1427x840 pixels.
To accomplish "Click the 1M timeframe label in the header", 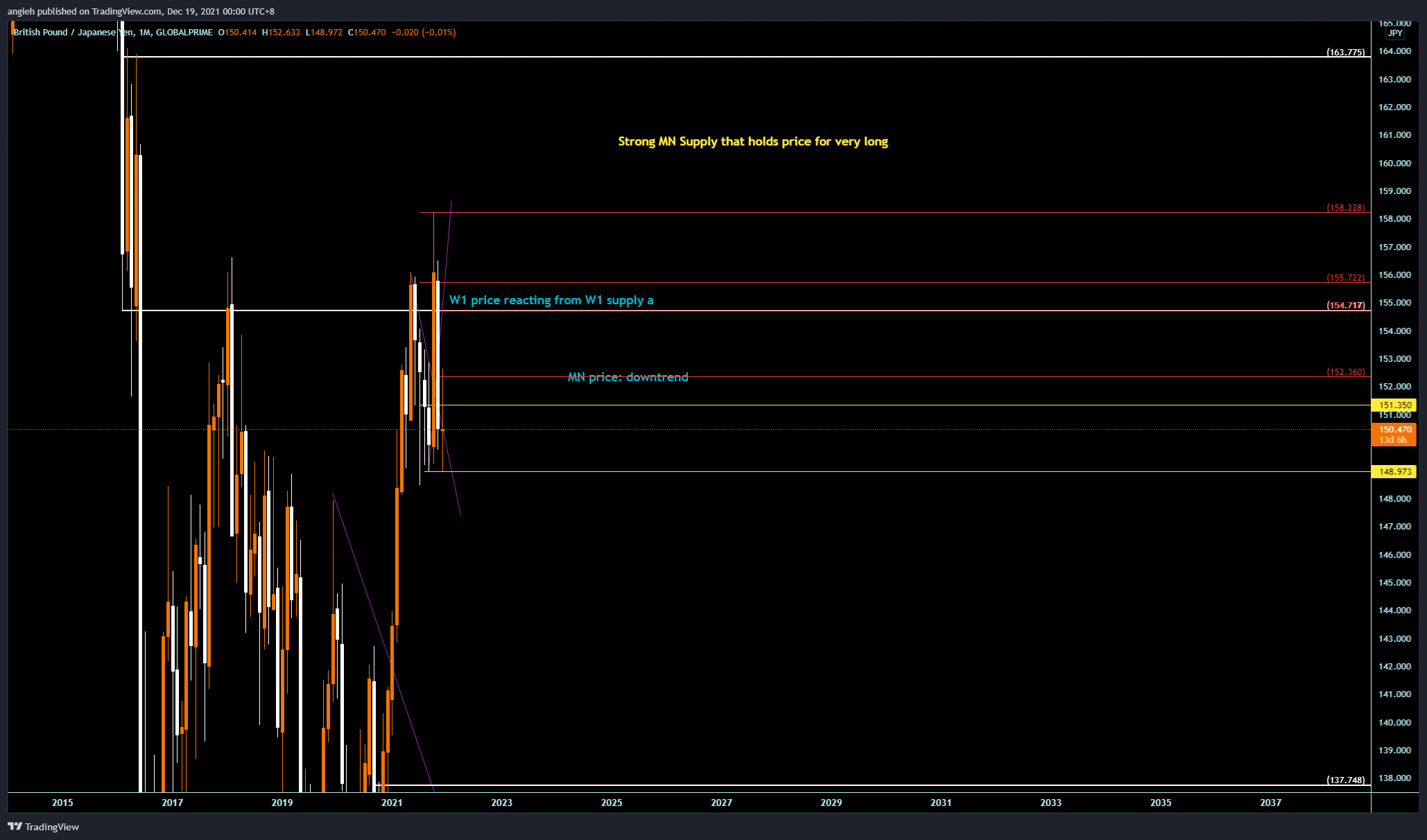I will coord(144,33).
